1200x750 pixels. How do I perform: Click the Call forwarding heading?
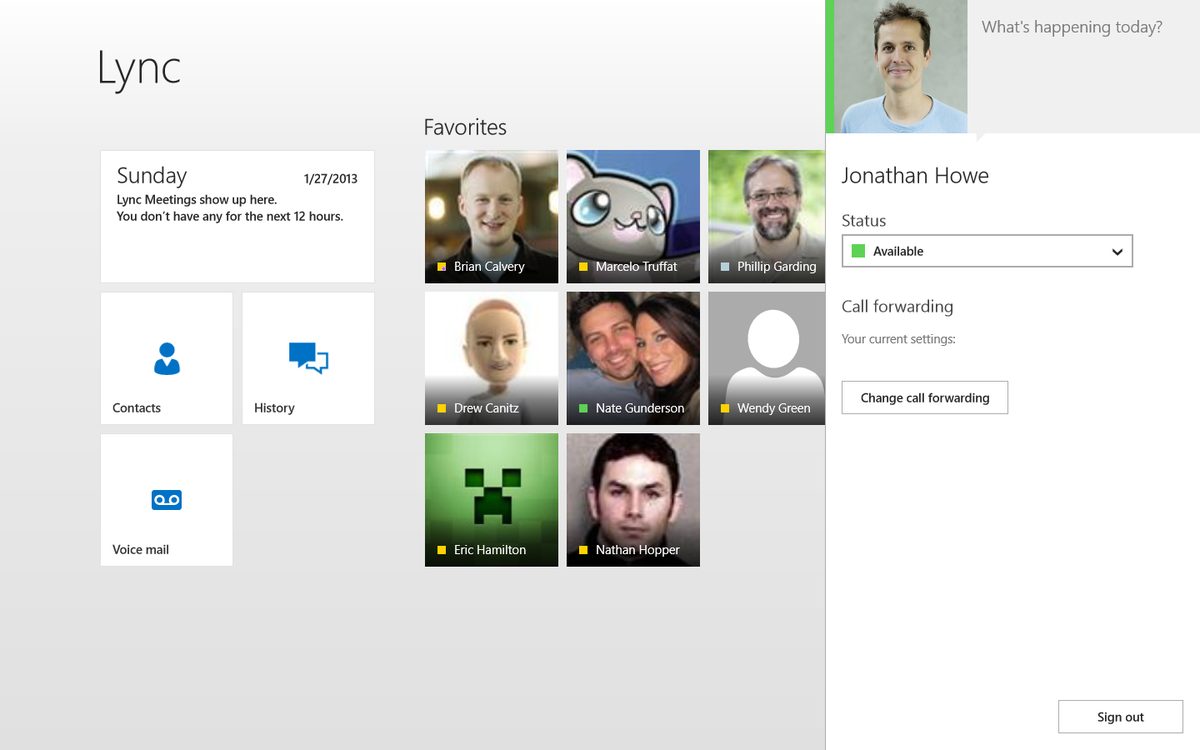(x=897, y=307)
